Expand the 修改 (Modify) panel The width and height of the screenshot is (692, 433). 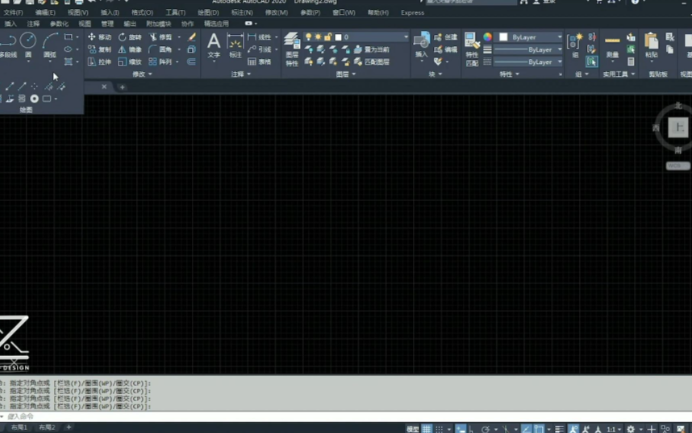(139, 74)
